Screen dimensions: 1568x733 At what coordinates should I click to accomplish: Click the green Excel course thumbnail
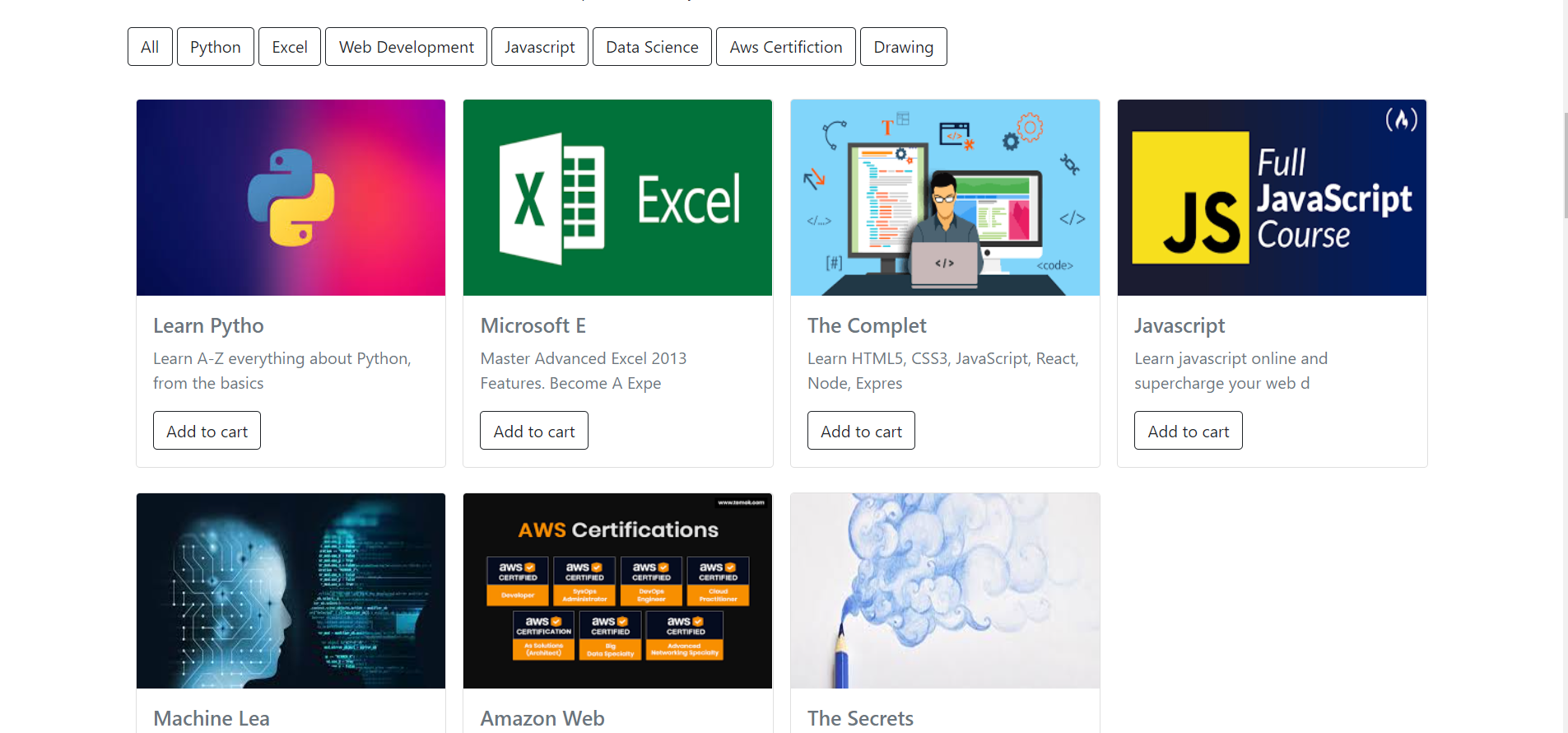tap(617, 198)
